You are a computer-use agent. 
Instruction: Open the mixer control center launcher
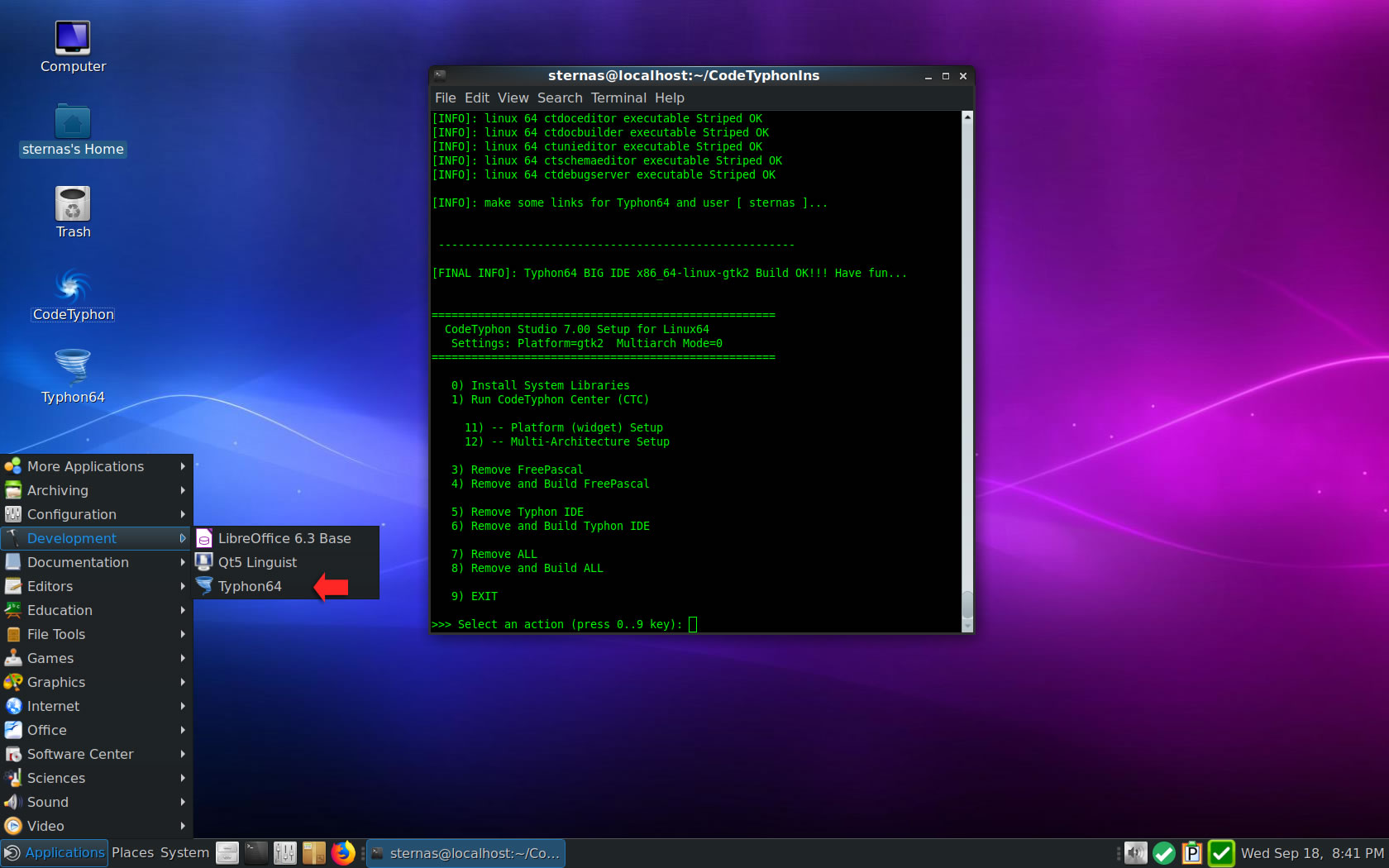pos(285,853)
